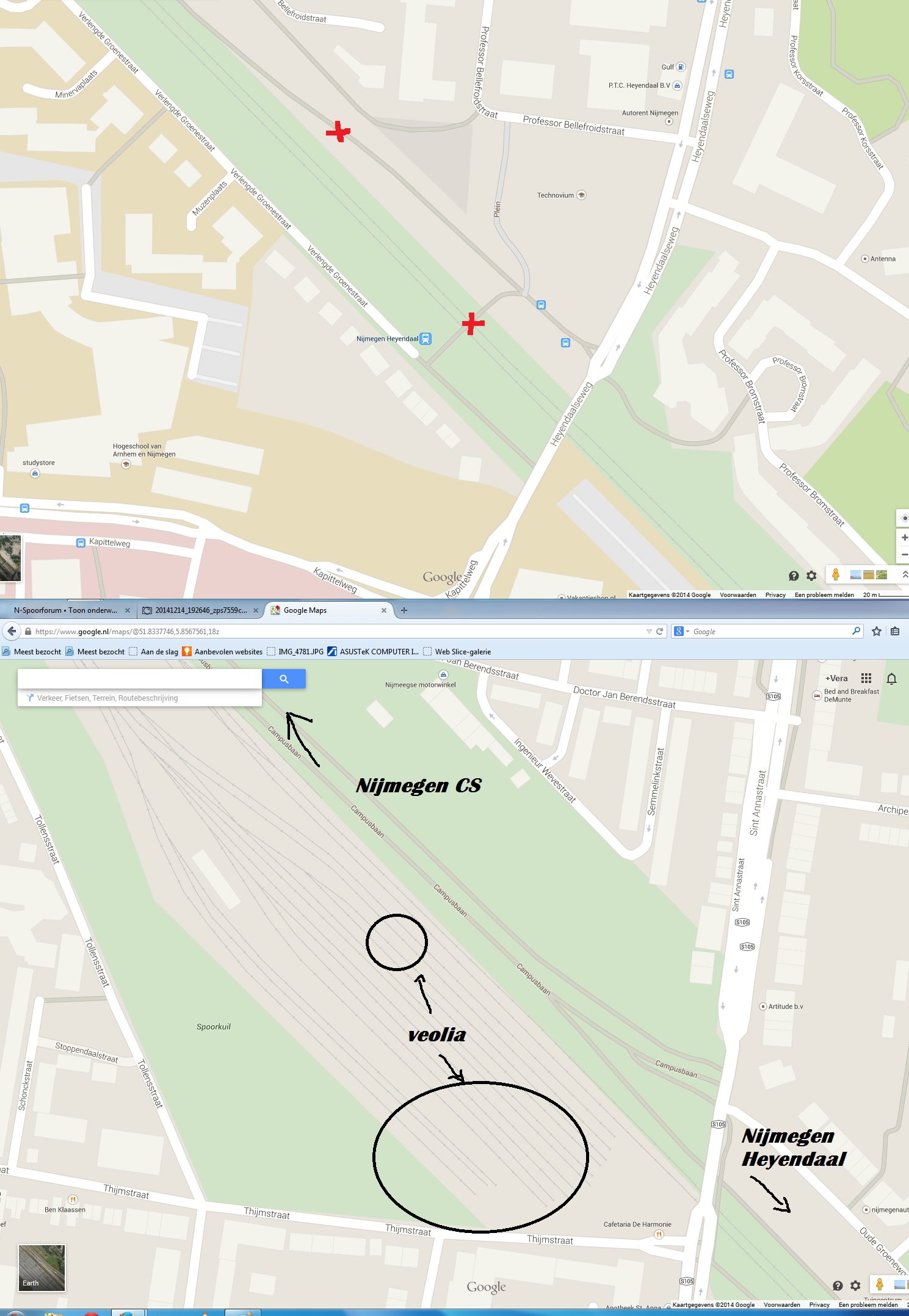Image resolution: width=909 pixels, height=1316 pixels.
Task: Open the Web Slice-galerie bookmark
Action: coord(457,651)
